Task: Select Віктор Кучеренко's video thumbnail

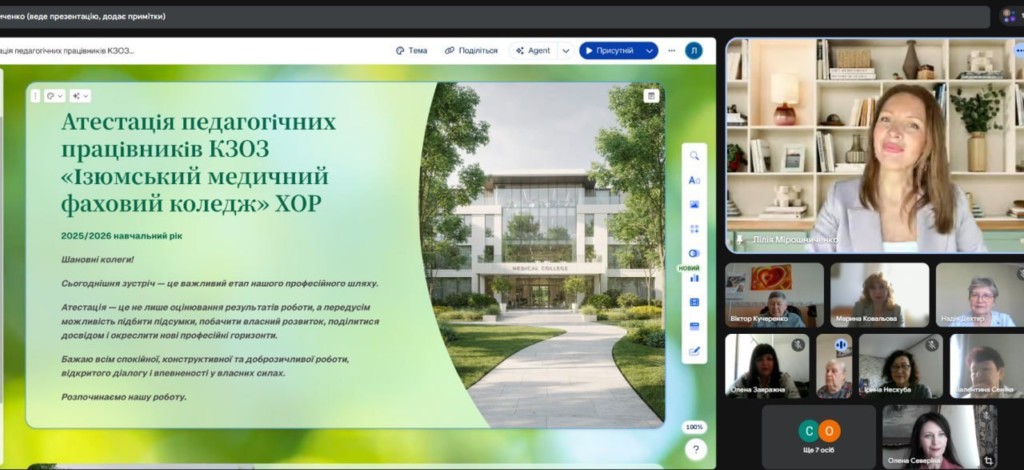Action: point(774,295)
